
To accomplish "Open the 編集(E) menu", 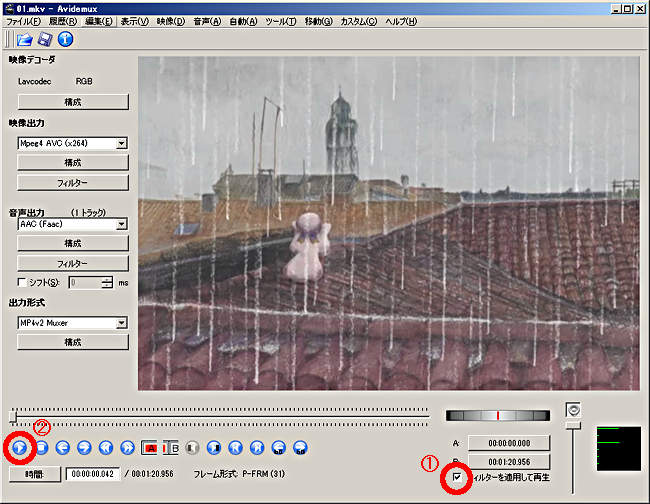I will click(x=99, y=21).
